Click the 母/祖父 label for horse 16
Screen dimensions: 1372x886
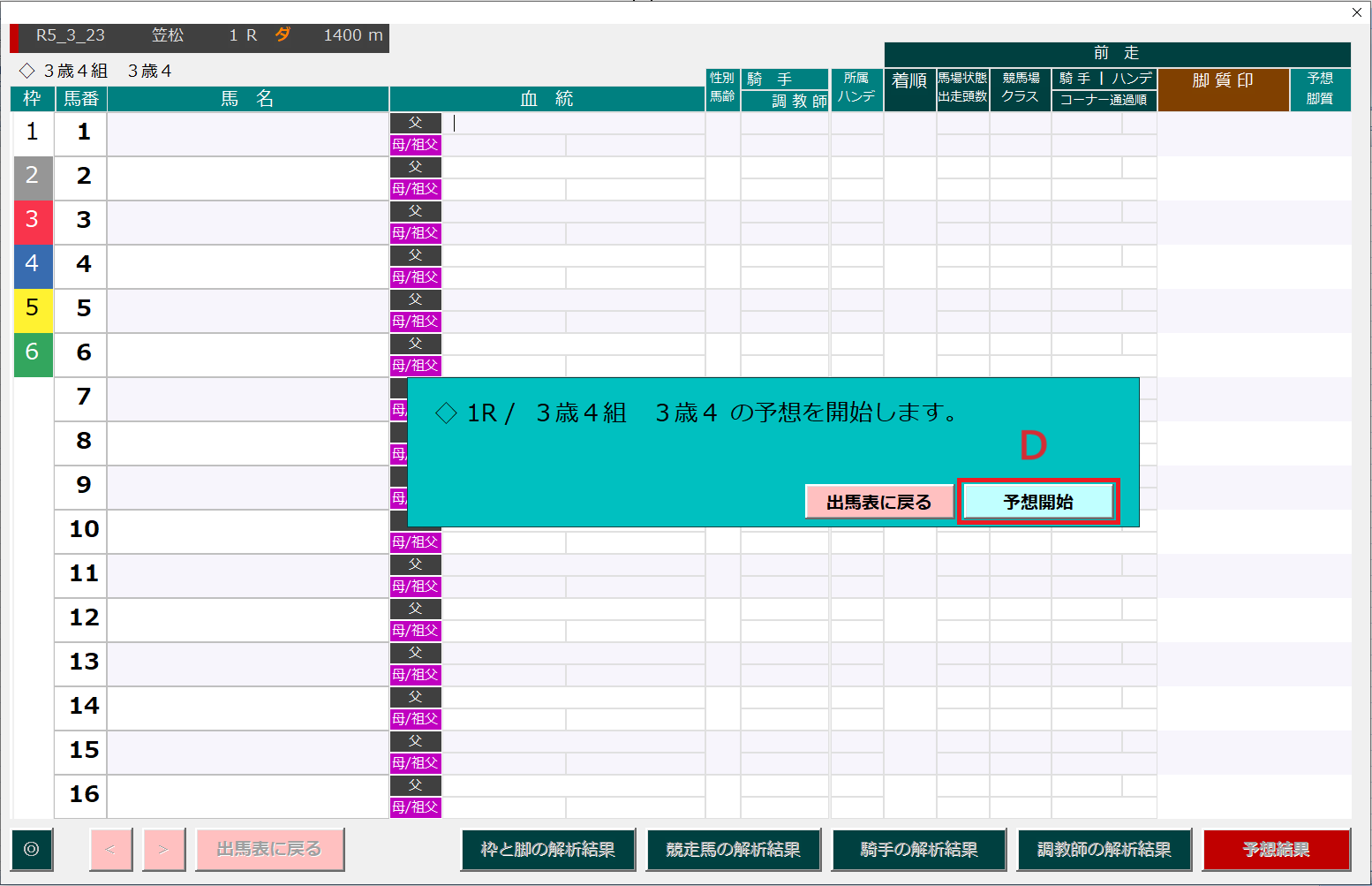[415, 807]
